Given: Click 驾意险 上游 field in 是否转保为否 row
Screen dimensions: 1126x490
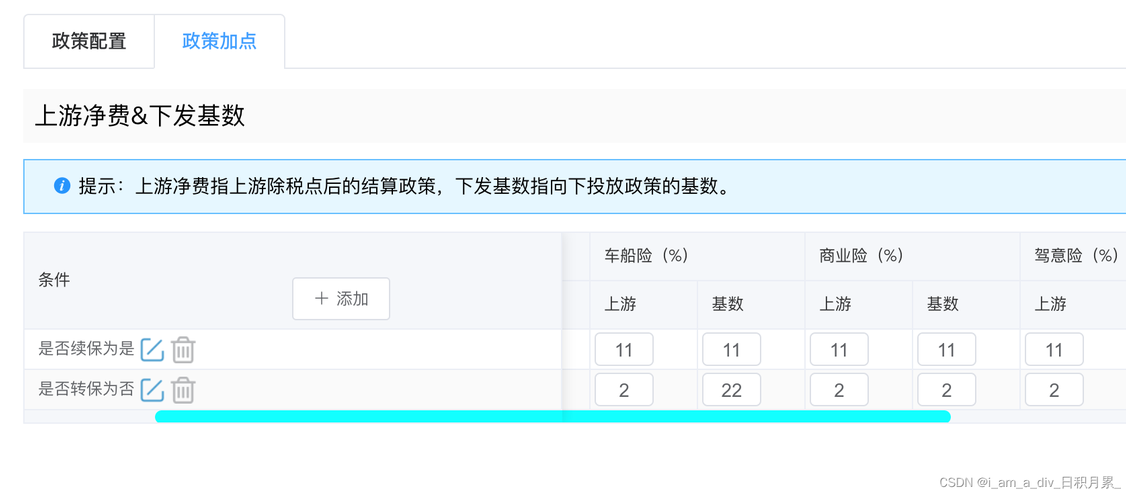Looking at the screenshot, I should click(x=1054, y=390).
